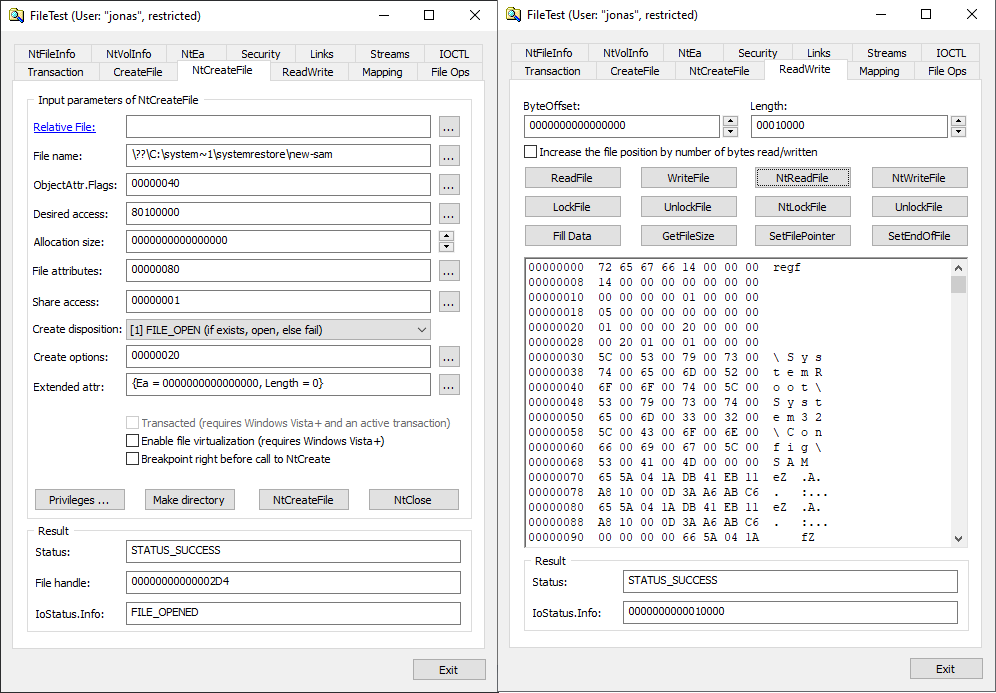
Task: Open the Create disposition dropdown
Action: click(278, 330)
